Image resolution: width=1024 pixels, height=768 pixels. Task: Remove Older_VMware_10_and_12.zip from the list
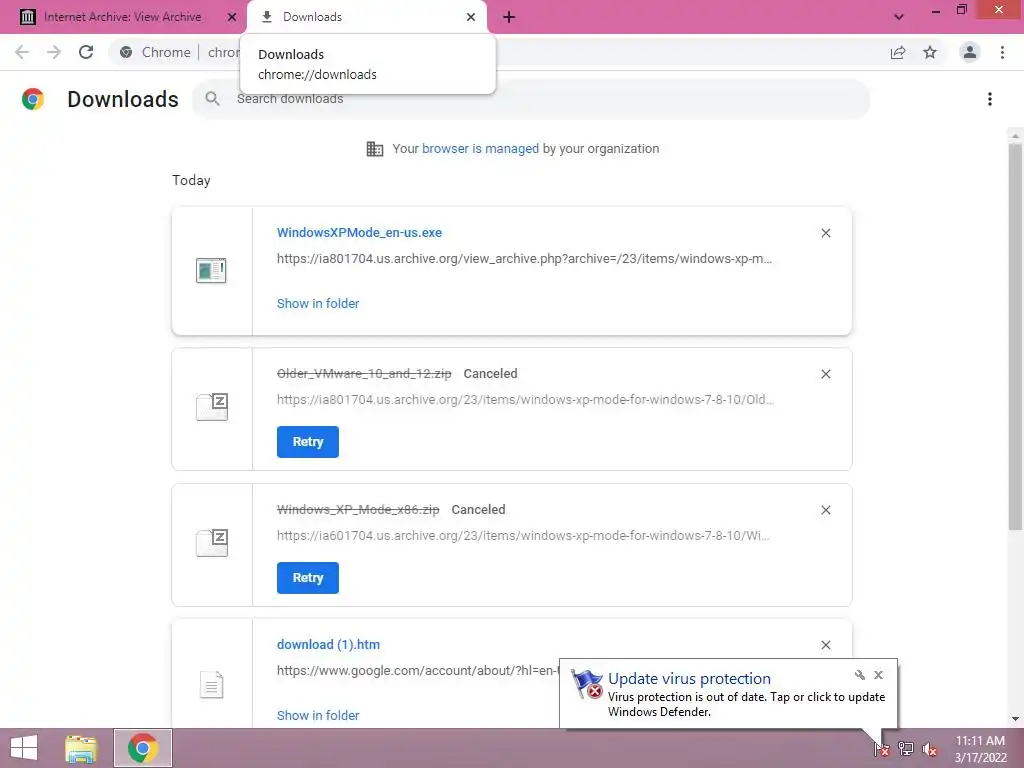coord(825,374)
